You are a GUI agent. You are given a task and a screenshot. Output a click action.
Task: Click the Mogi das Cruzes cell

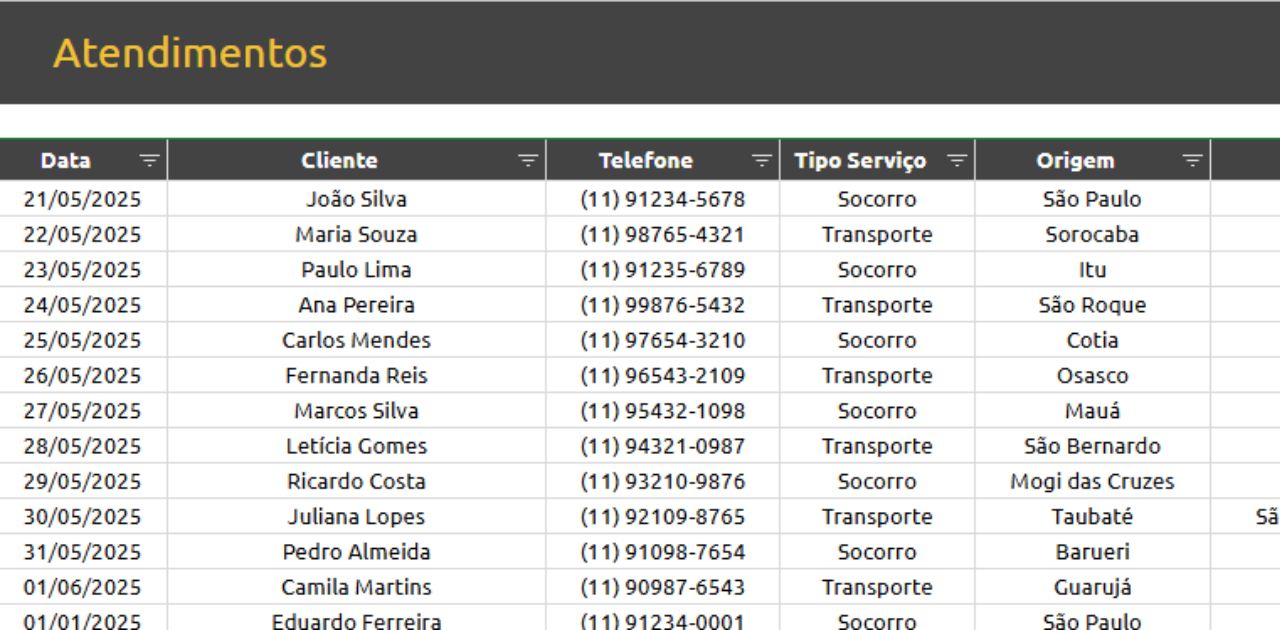pos(1092,481)
